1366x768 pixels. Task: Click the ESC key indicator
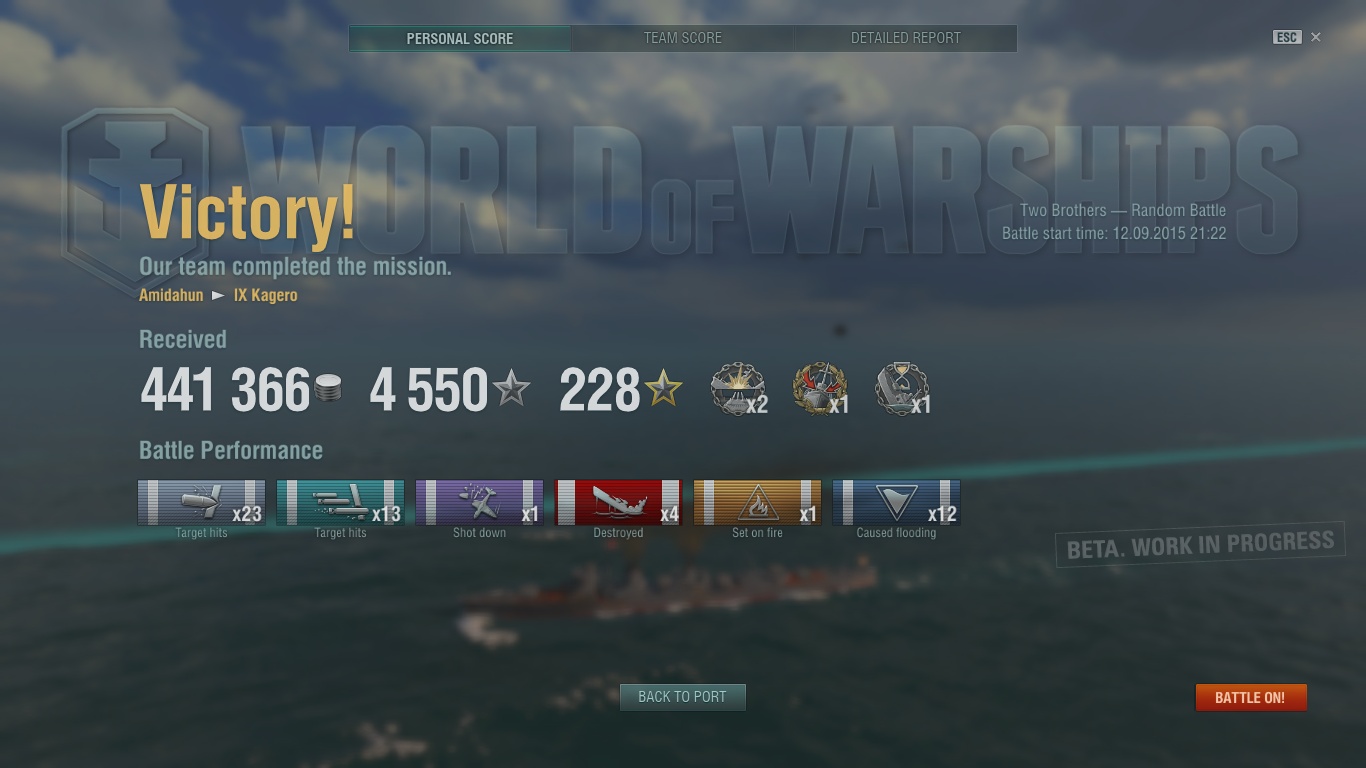[1287, 37]
